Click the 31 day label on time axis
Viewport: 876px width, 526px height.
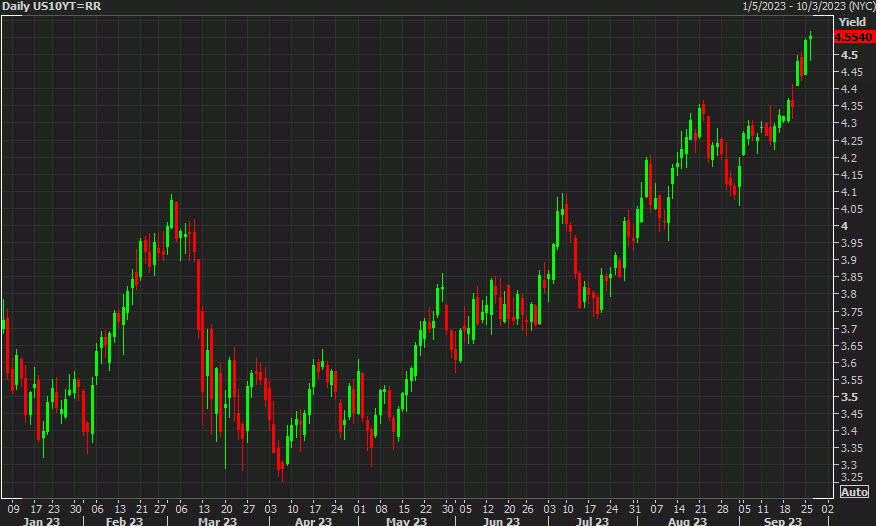pos(635,509)
